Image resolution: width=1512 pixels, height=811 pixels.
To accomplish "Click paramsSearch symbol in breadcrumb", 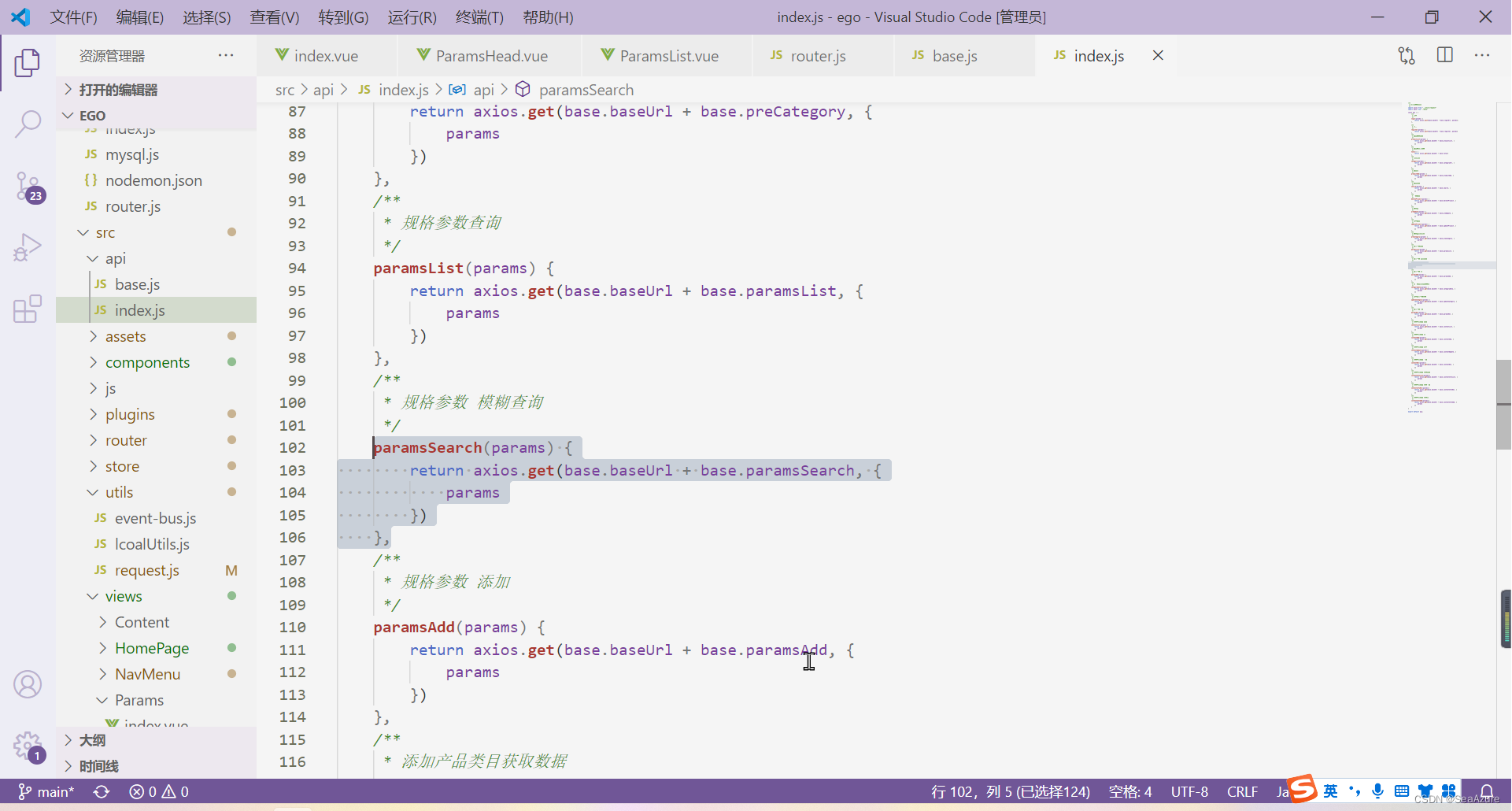I will coord(586,90).
